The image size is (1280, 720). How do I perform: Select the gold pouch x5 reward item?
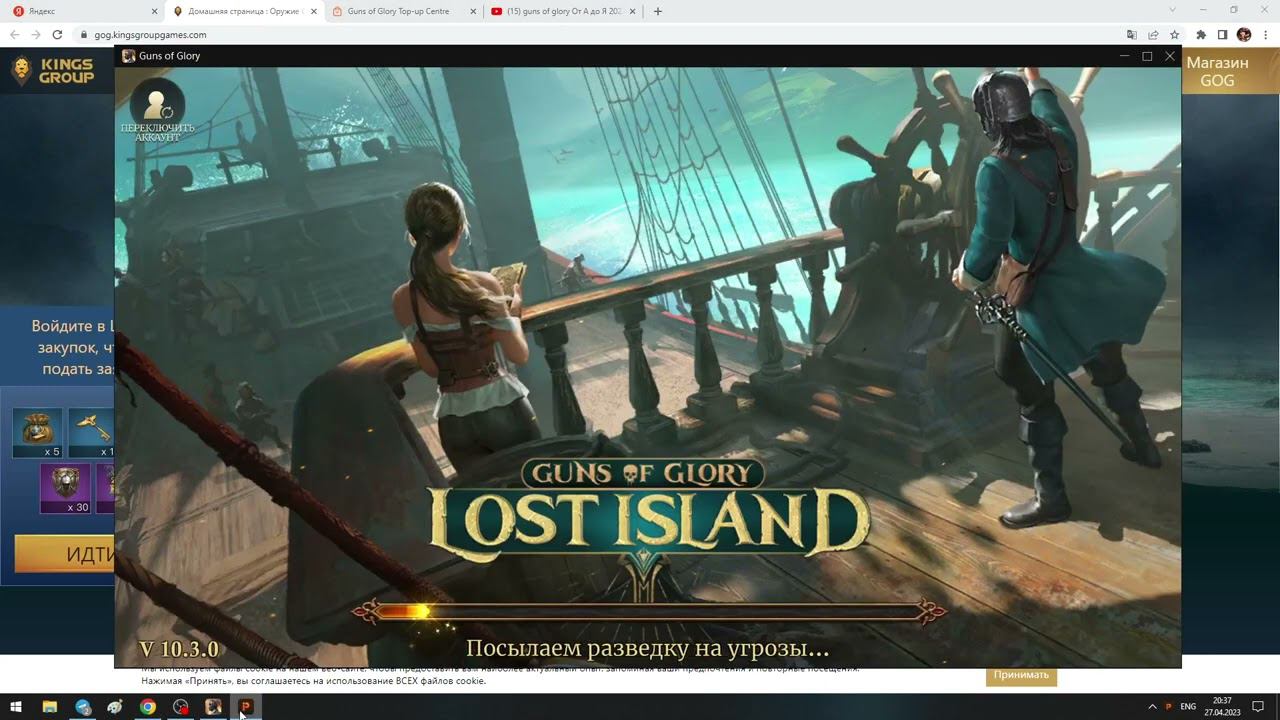(38, 433)
